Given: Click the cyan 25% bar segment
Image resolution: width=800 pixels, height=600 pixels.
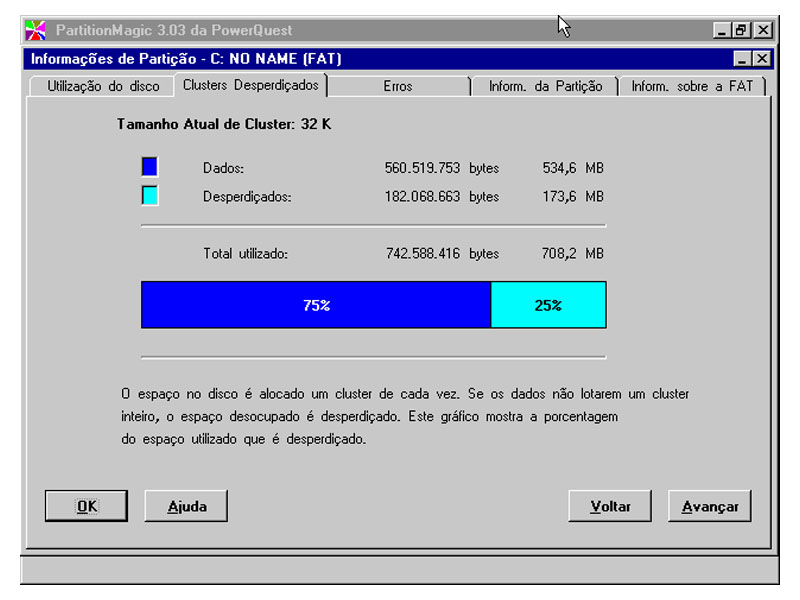Looking at the screenshot, I should coord(548,303).
